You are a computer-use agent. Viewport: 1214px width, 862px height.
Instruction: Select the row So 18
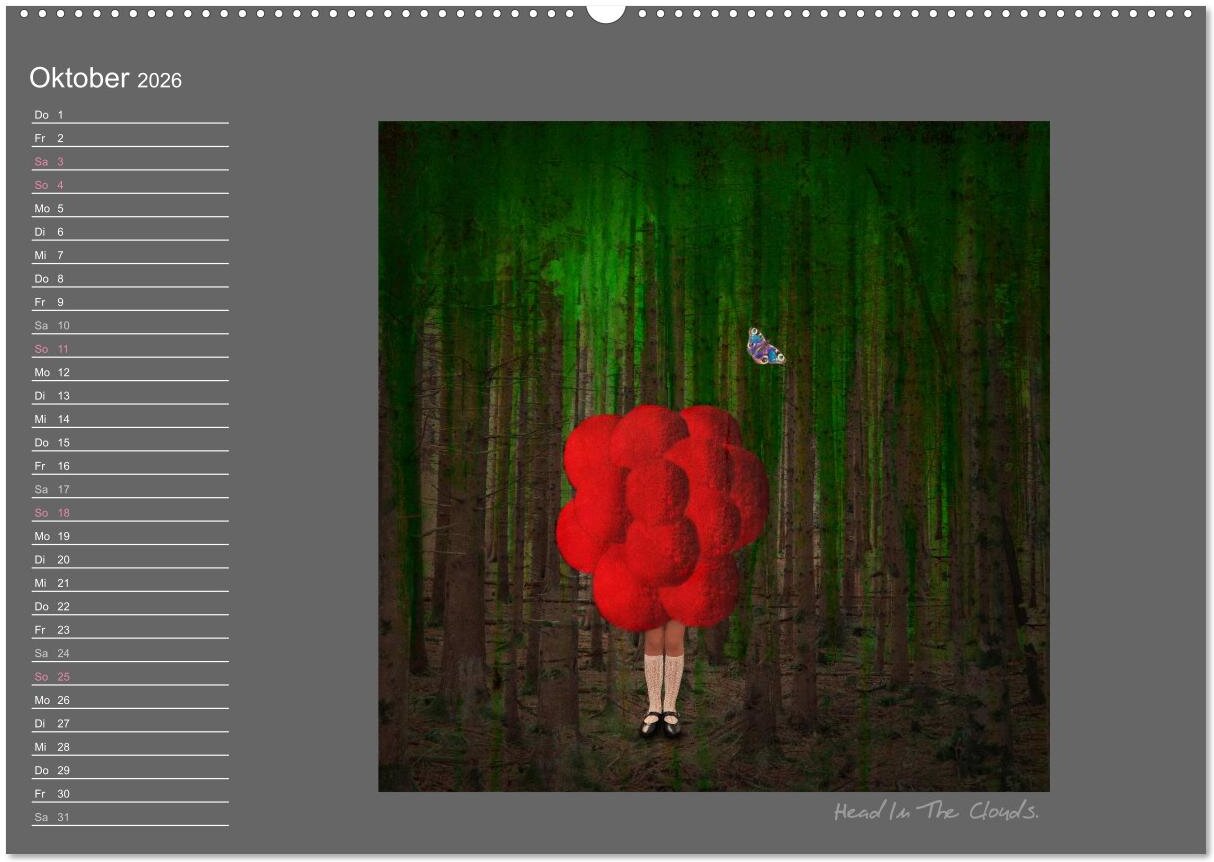[130, 512]
